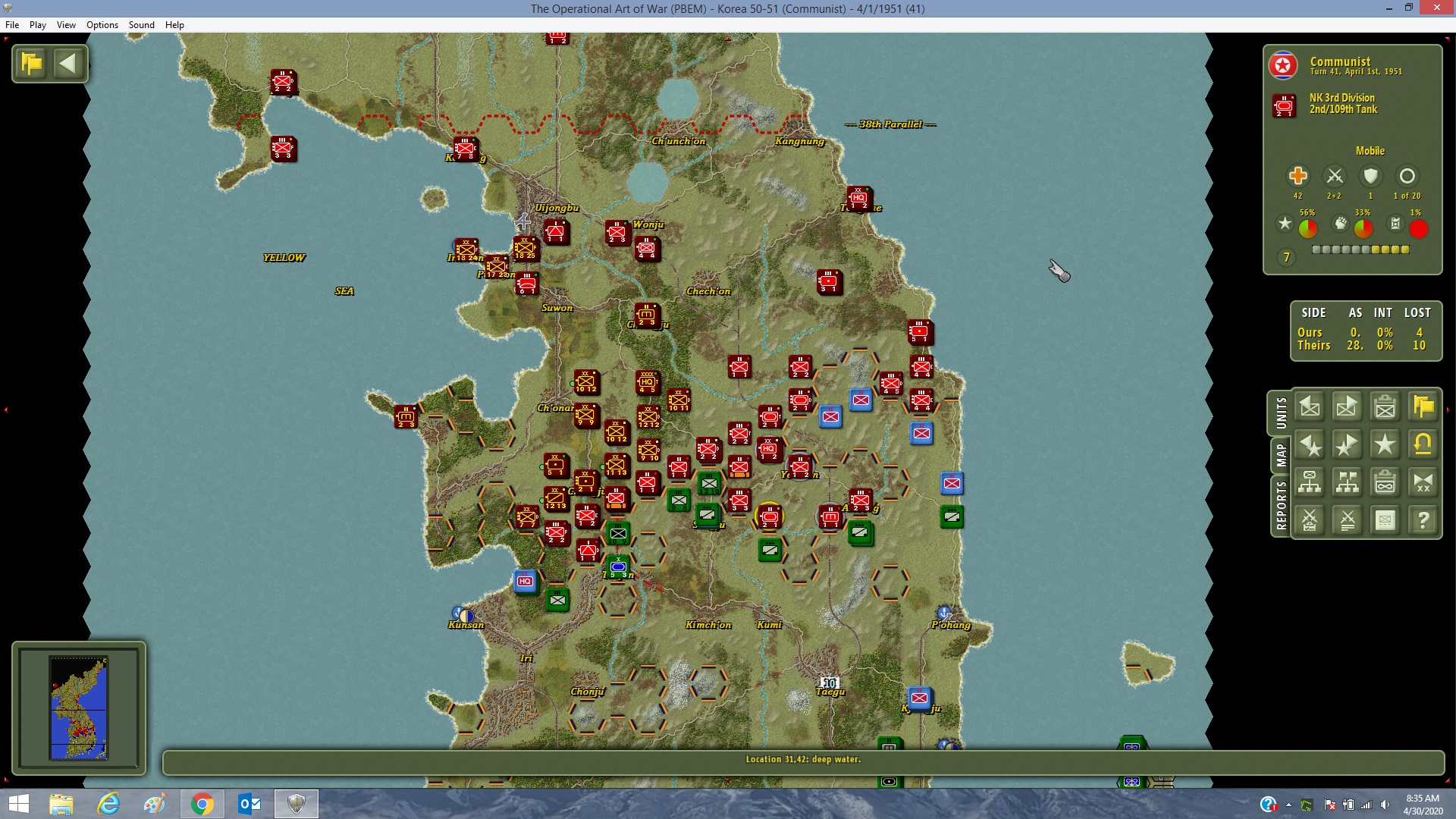Click the white unit card icon

(1385, 520)
